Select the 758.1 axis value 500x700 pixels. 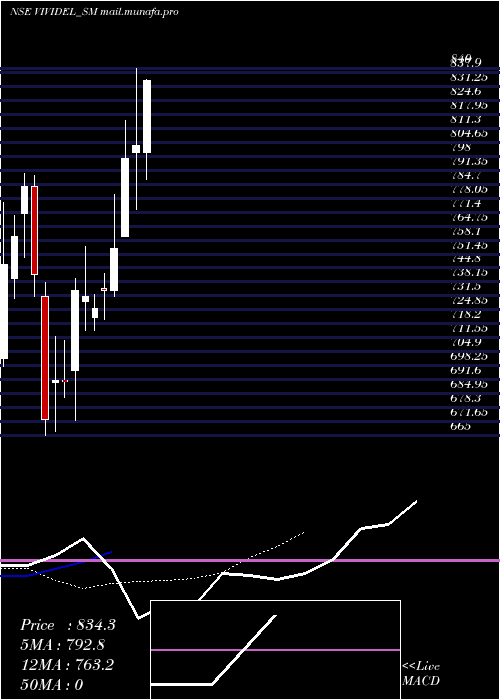pyautogui.click(x=466, y=231)
